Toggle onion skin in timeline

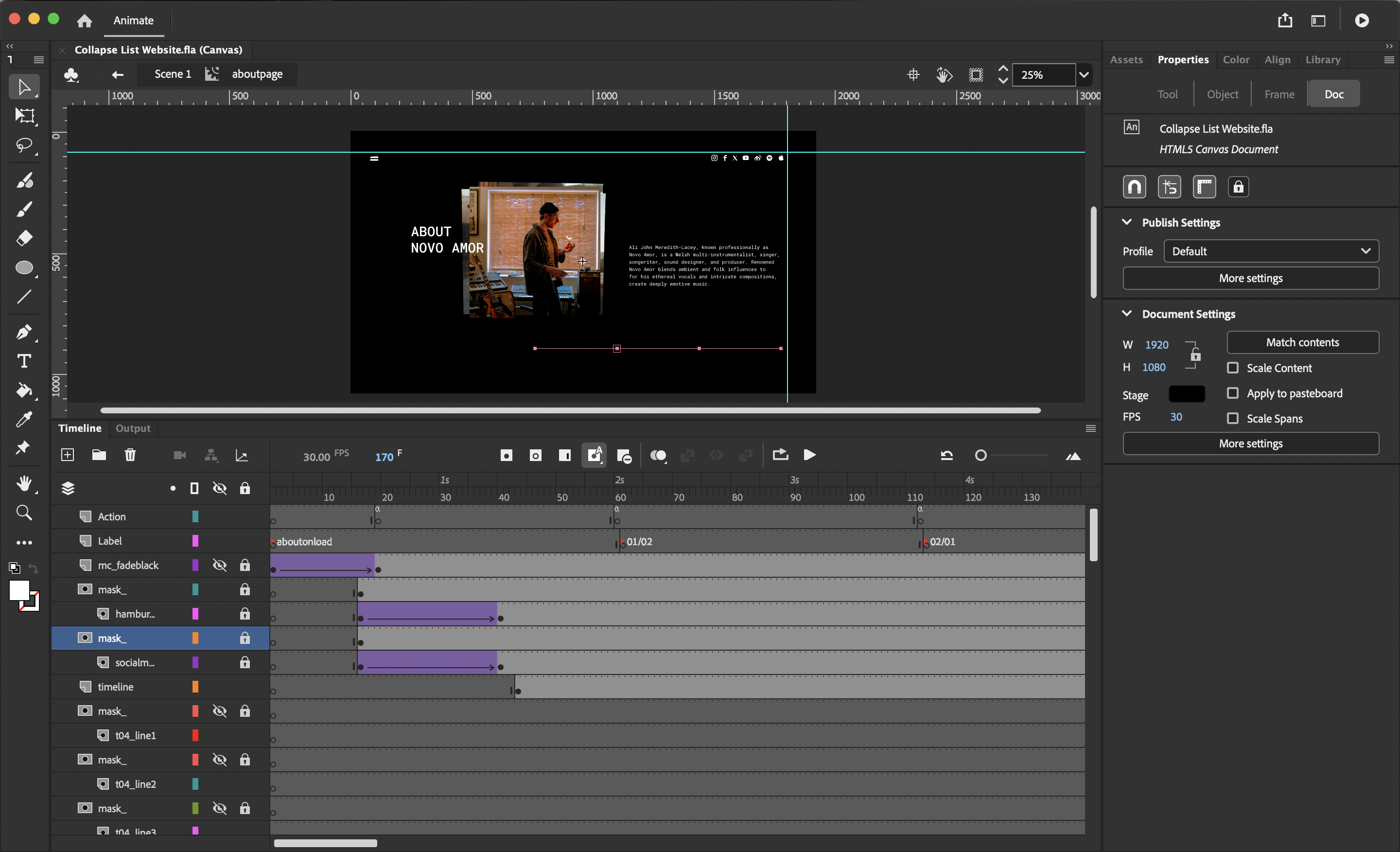(658, 455)
